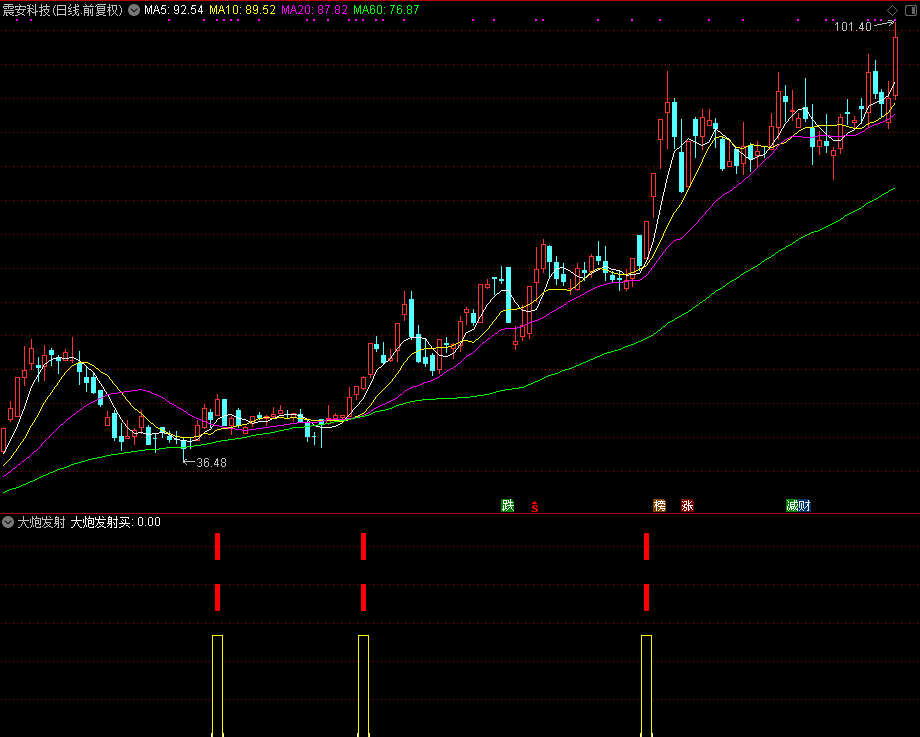The image size is (920, 737).
Task: Click the MA10: 89.52 label
Action: [x=242, y=10]
